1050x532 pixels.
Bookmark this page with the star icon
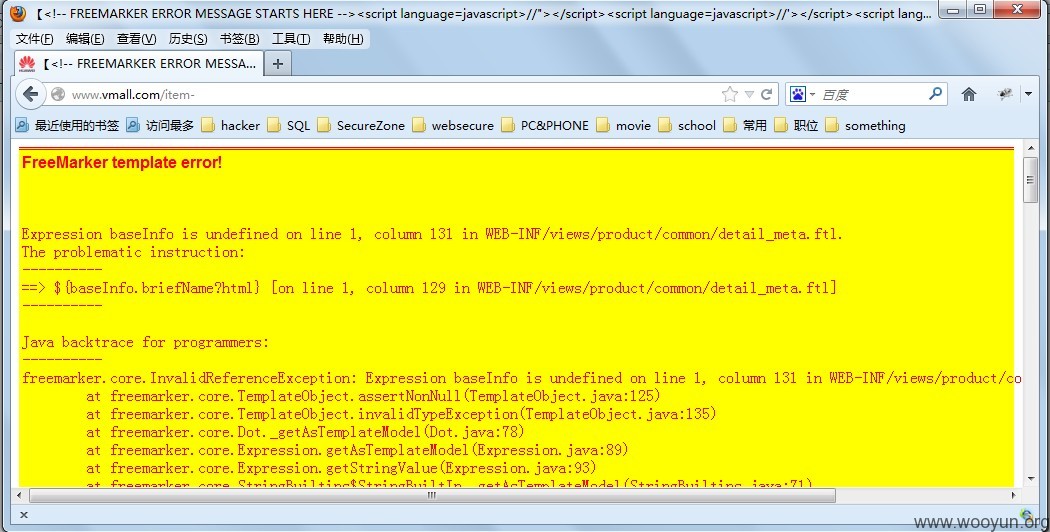pyautogui.click(x=730, y=94)
